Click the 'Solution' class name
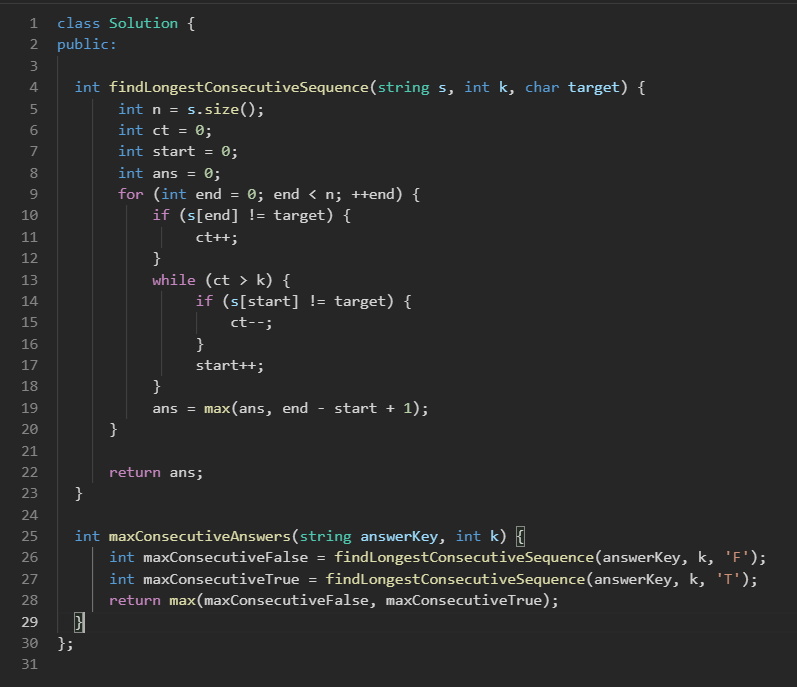The height and width of the screenshot is (687, 797). click(x=143, y=23)
